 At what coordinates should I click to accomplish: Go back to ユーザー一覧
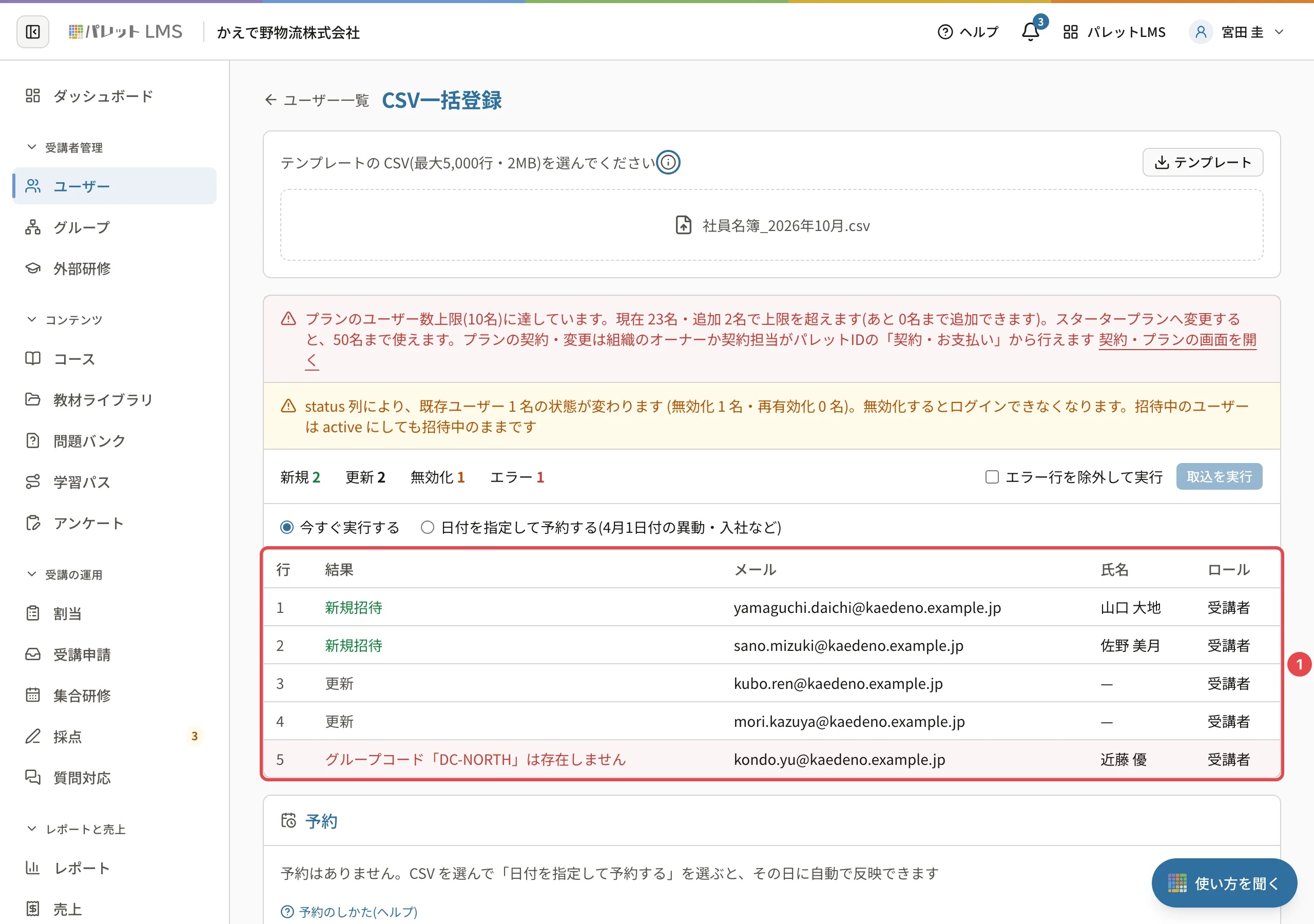(x=317, y=100)
